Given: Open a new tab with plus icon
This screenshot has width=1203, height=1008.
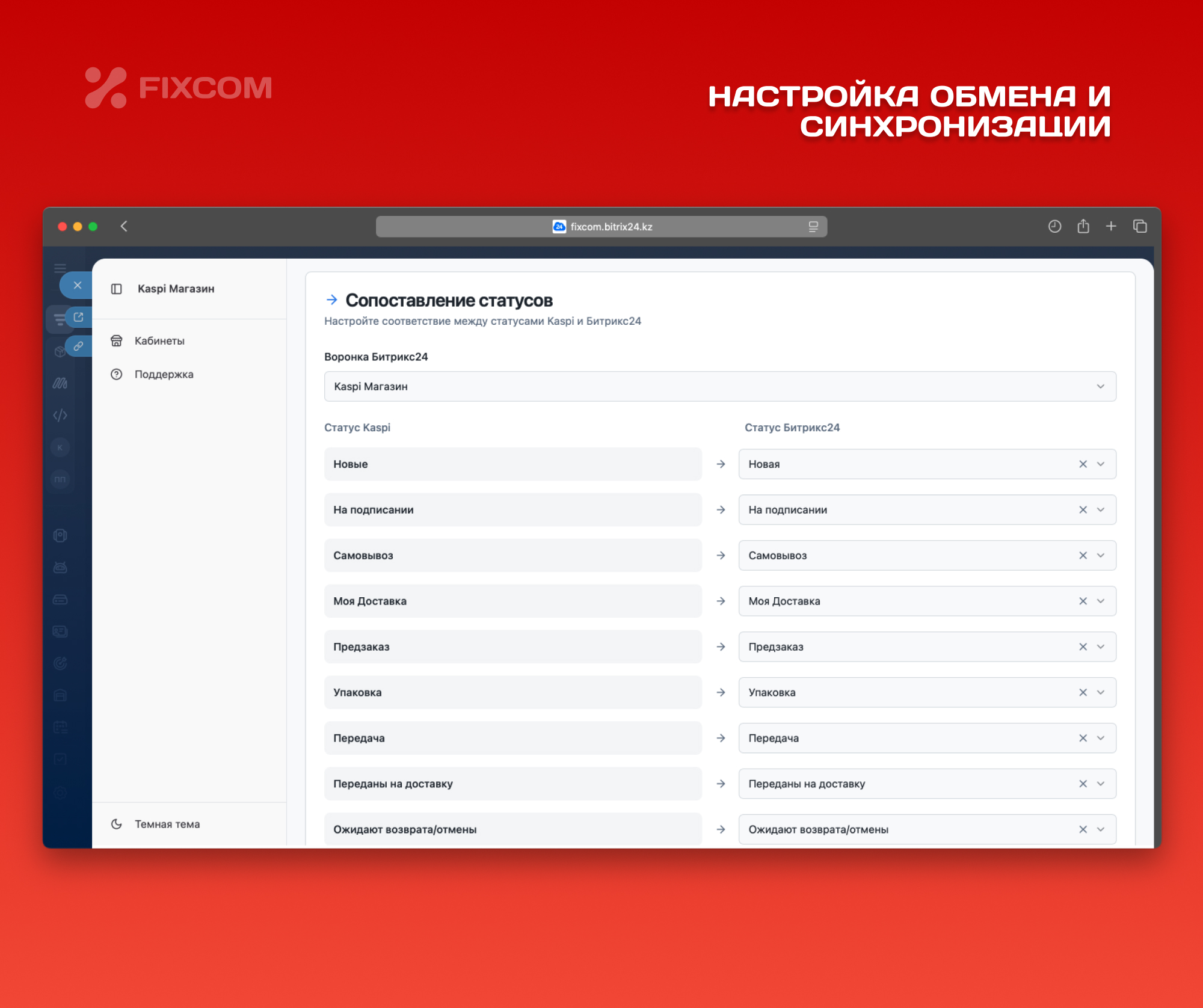Looking at the screenshot, I should [x=1111, y=226].
